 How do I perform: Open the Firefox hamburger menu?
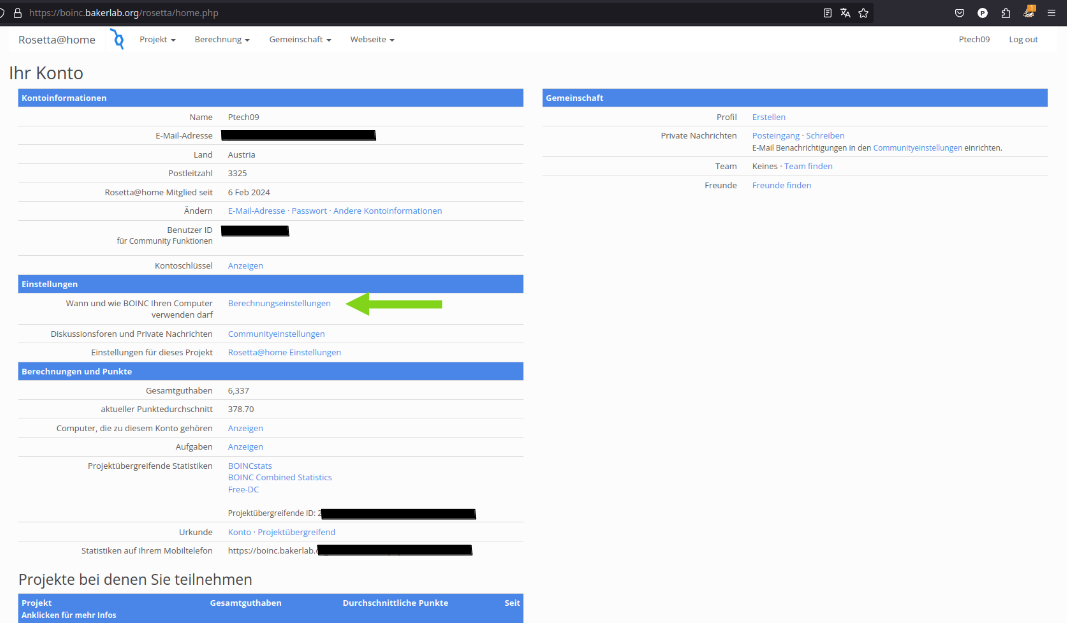coord(1051,13)
